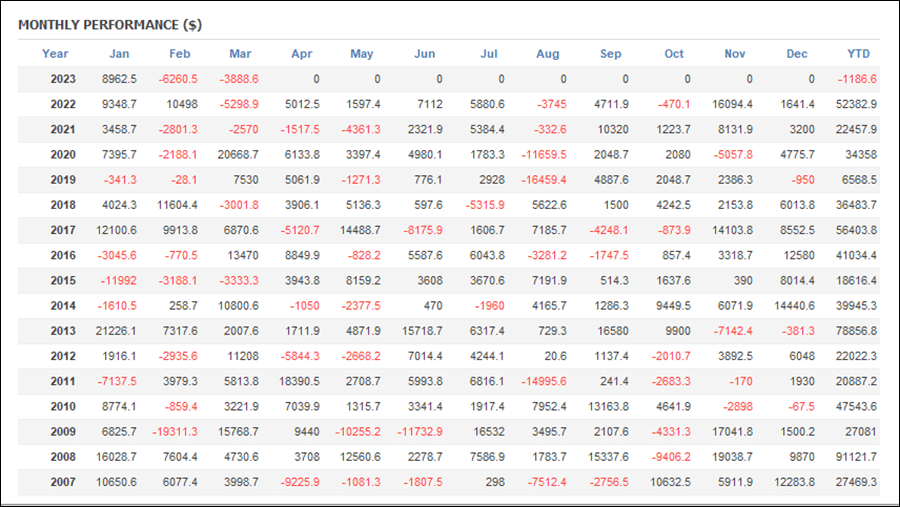The image size is (900, 507).
Task: Click the 2022 YTD value 52382.9
Action: [856, 104]
